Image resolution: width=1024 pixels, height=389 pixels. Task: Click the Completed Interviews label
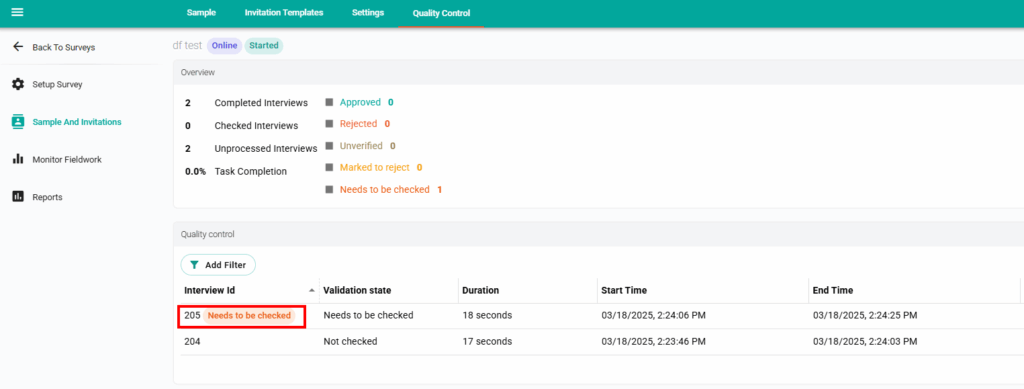click(261, 102)
